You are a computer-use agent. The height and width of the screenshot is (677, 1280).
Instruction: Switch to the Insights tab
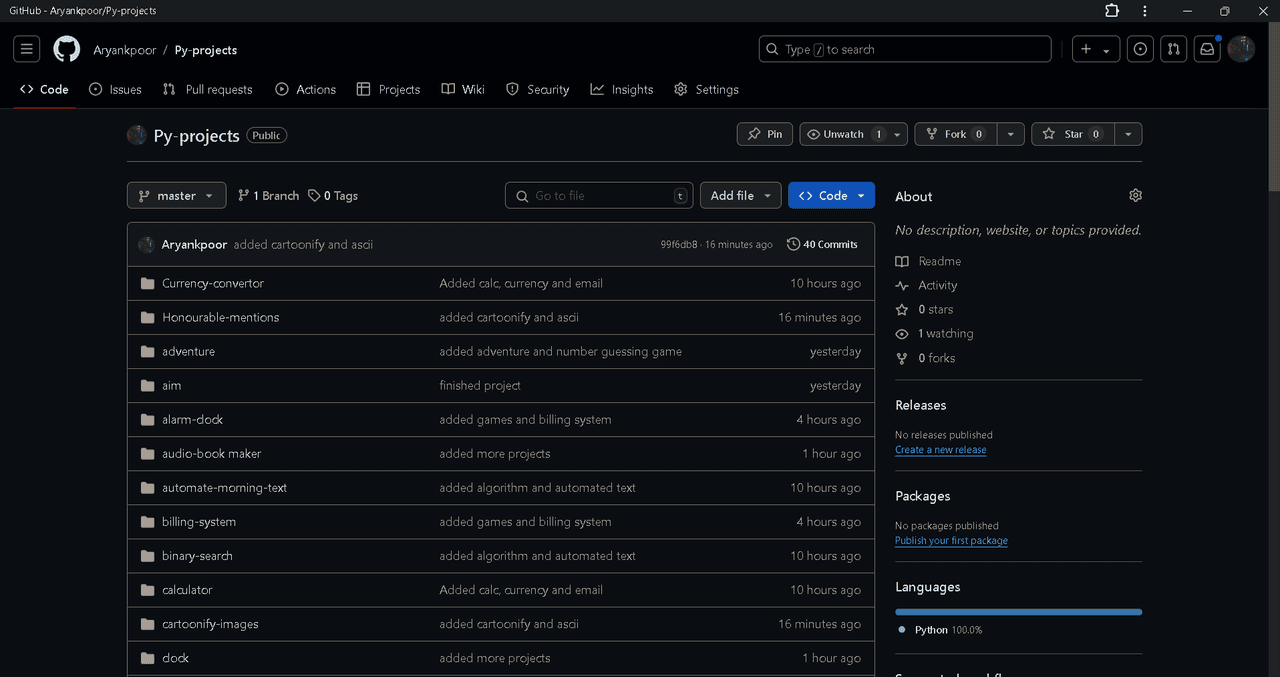click(622, 89)
